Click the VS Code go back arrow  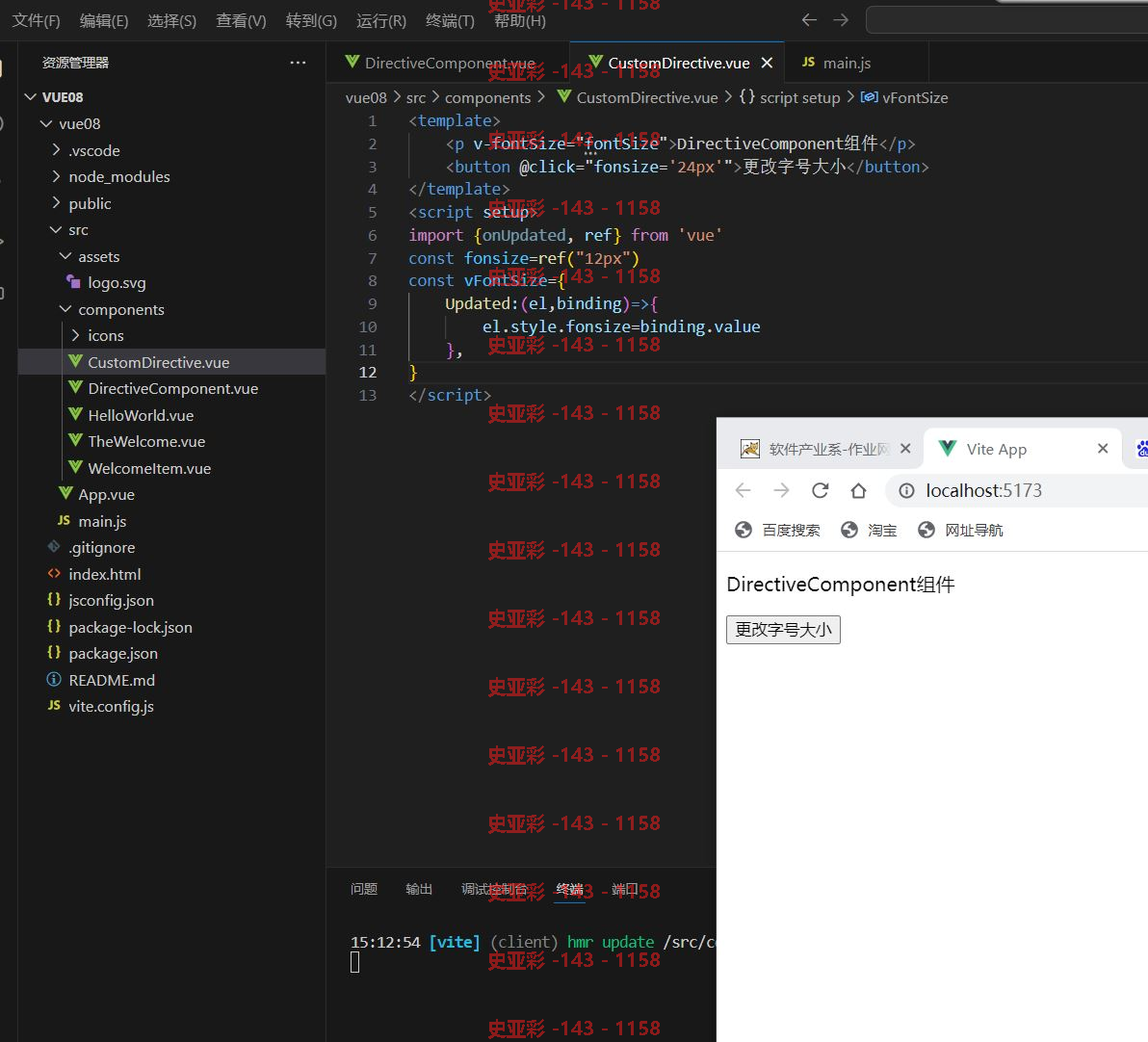[808, 20]
